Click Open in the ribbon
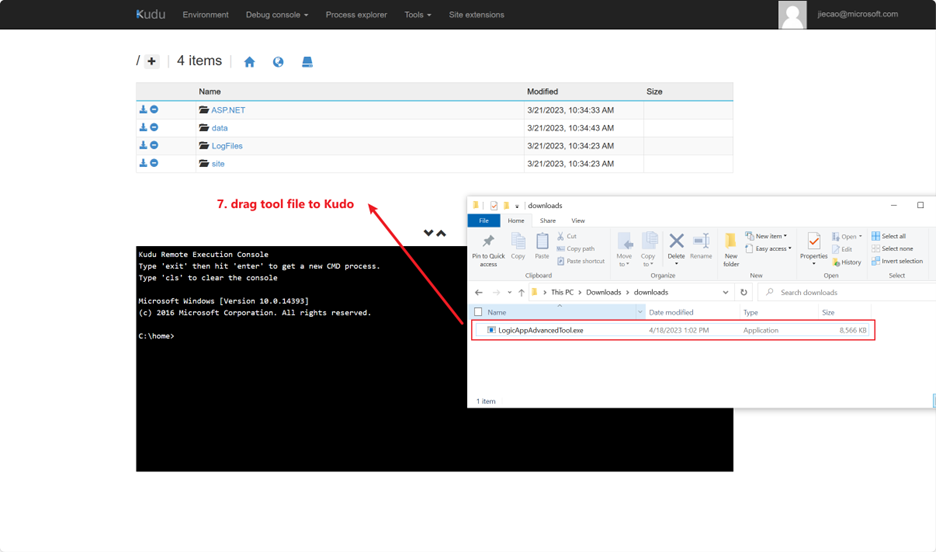The image size is (936, 552). [x=846, y=237]
